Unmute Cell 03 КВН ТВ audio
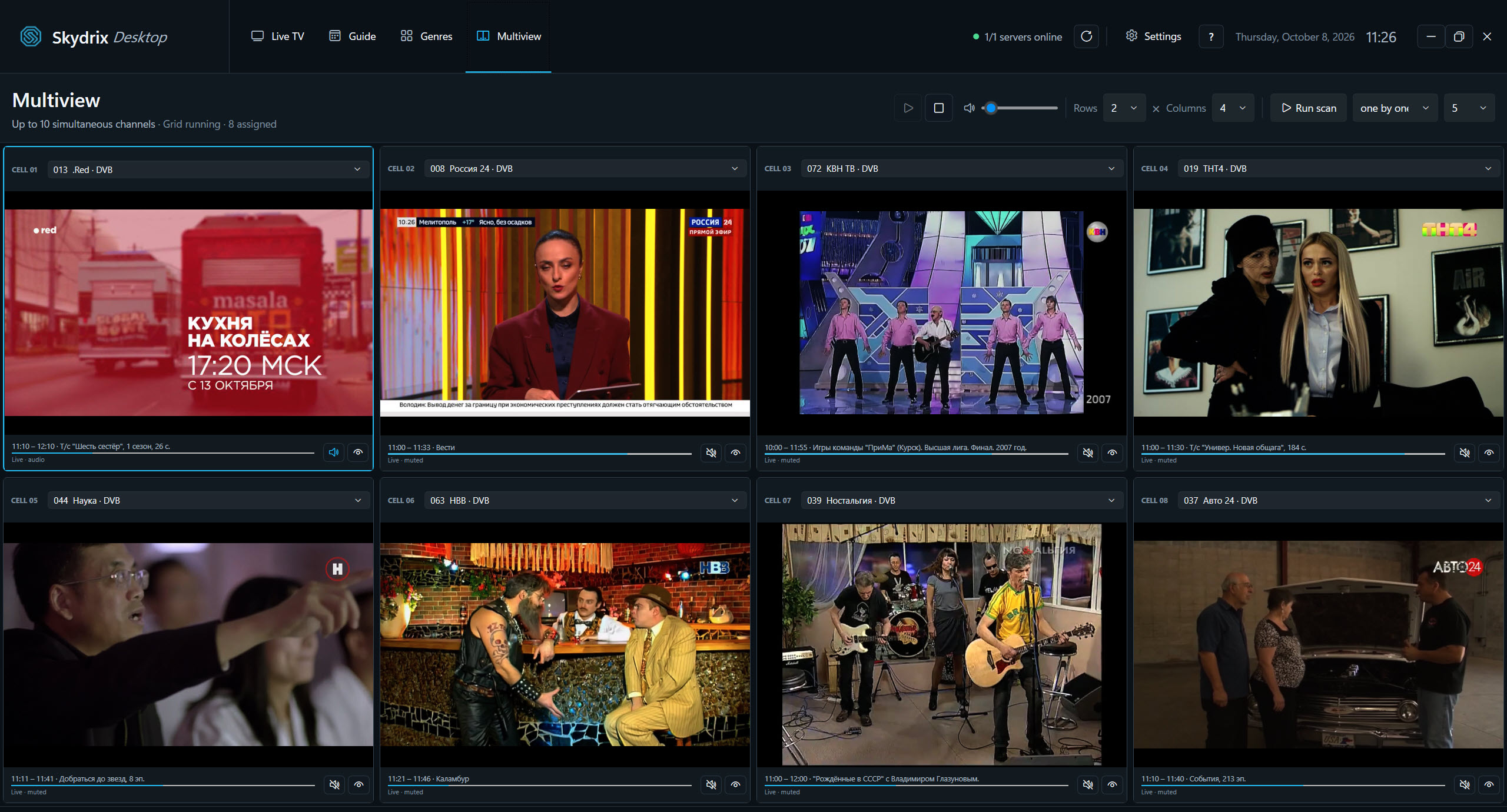 click(1088, 452)
